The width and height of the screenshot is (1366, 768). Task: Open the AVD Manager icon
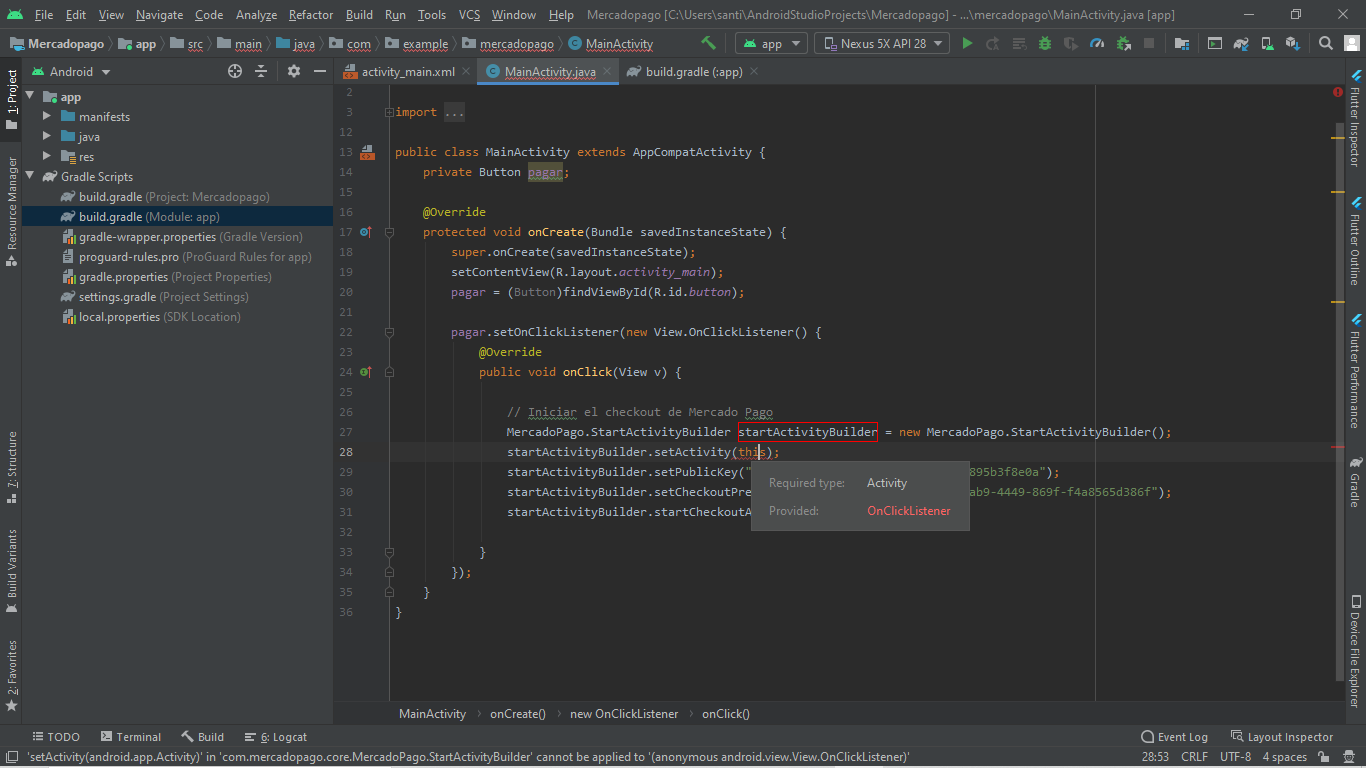(1266, 43)
